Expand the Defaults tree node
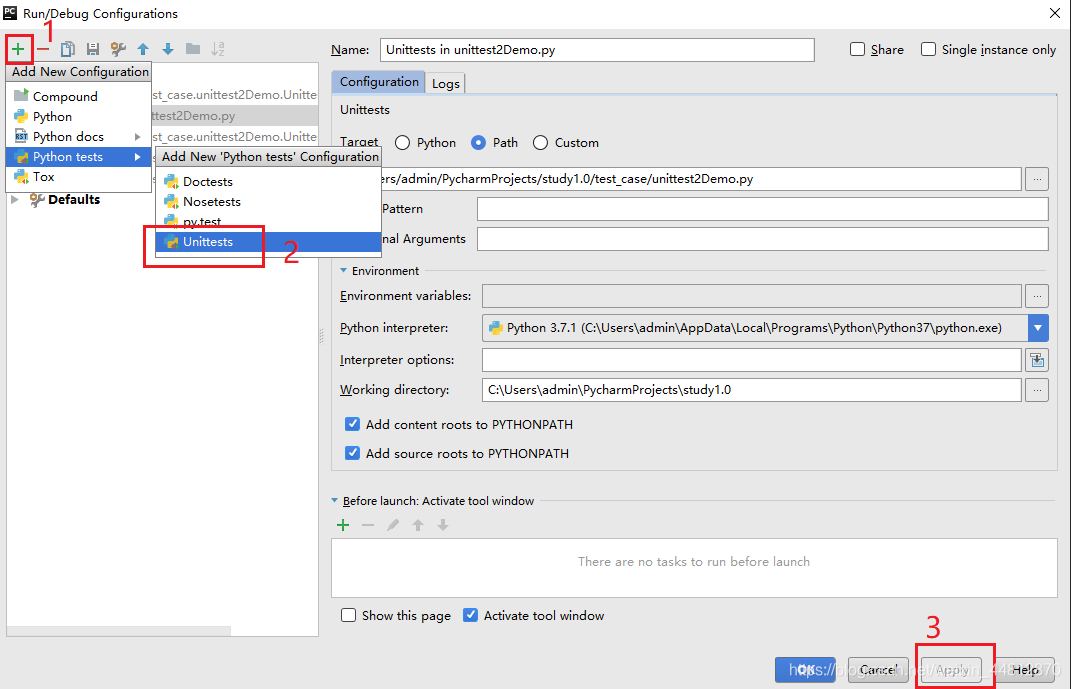The height and width of the screenshot is (689, 1071). coord(14,199)
